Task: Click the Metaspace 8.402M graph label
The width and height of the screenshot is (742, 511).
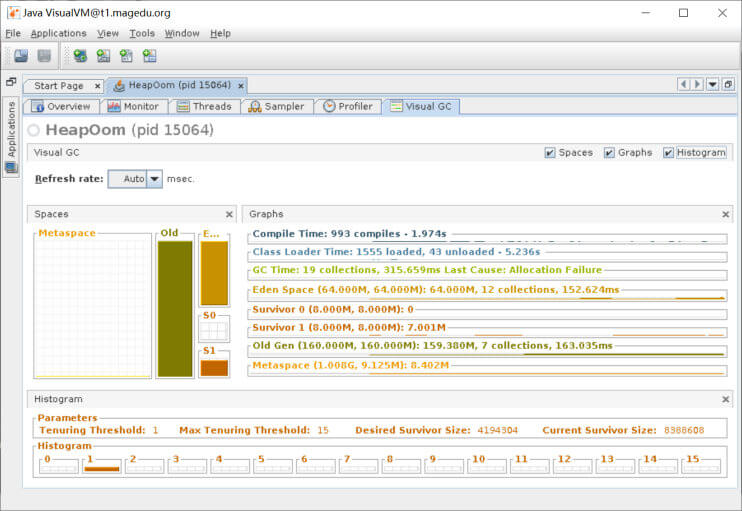Action: [351, 365]
